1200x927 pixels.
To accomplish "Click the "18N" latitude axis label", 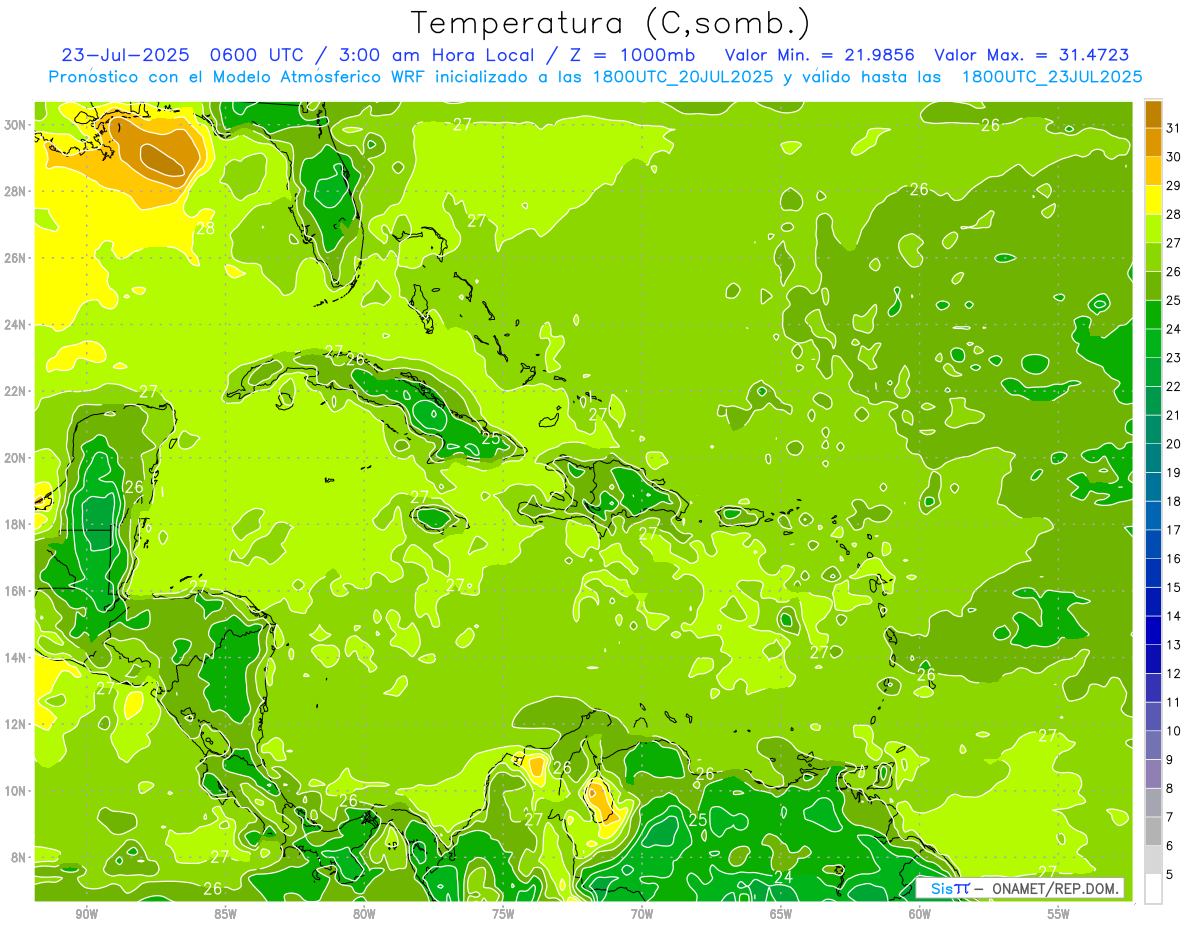I will tap(17, 524).
